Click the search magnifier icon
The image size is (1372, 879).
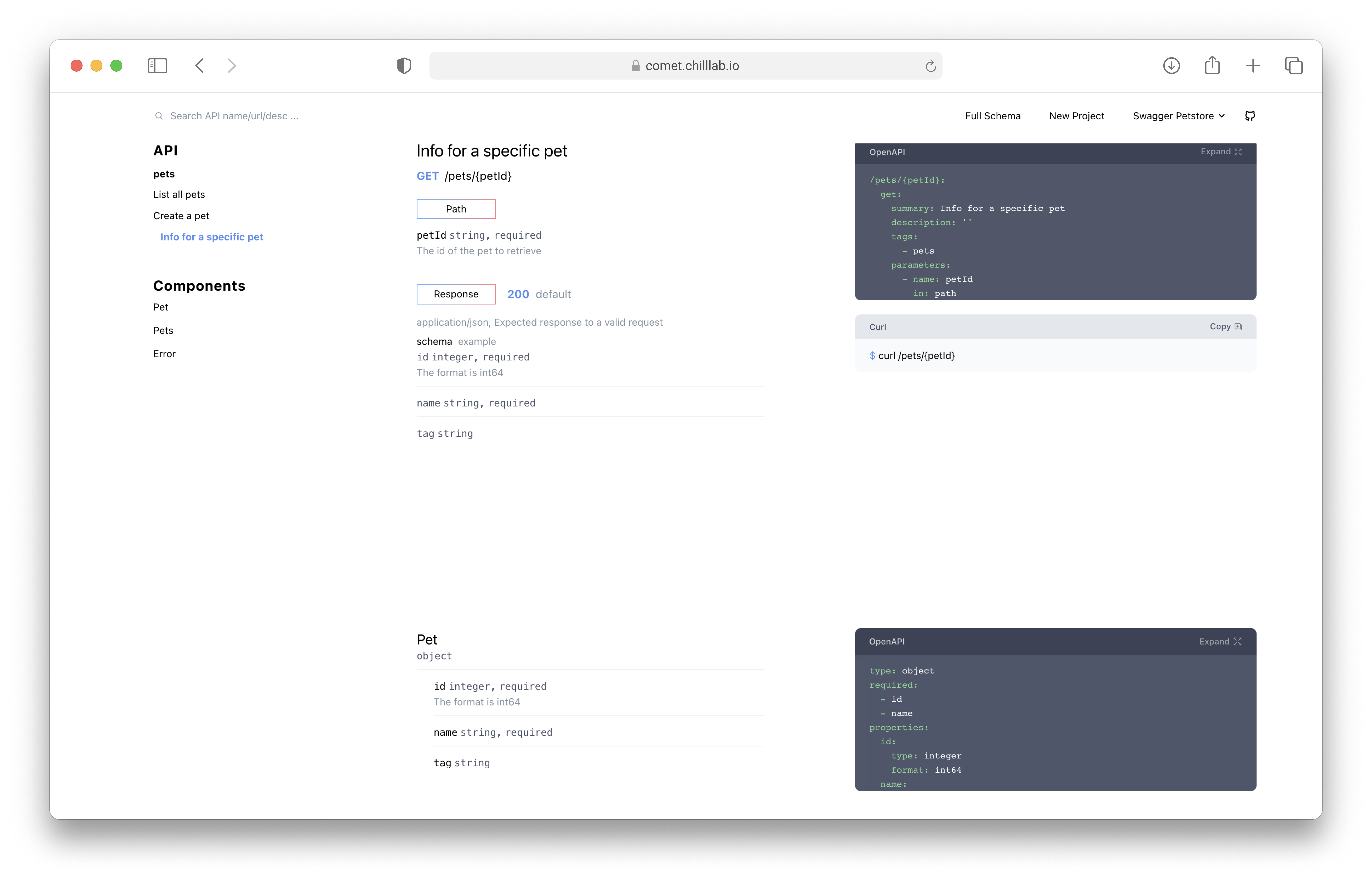159,116
